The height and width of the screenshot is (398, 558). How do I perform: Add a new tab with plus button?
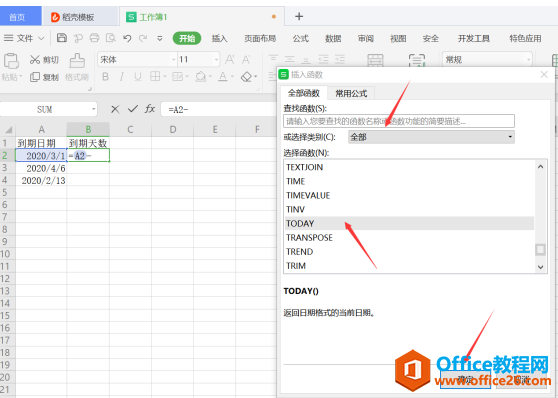click(x=299, y=16)
